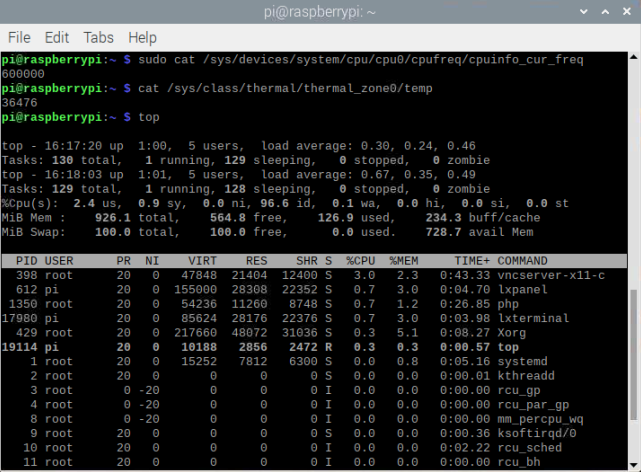The image size is (641, 472).
Task: Click the VIRT column header
Action: (x=202, y=261)
